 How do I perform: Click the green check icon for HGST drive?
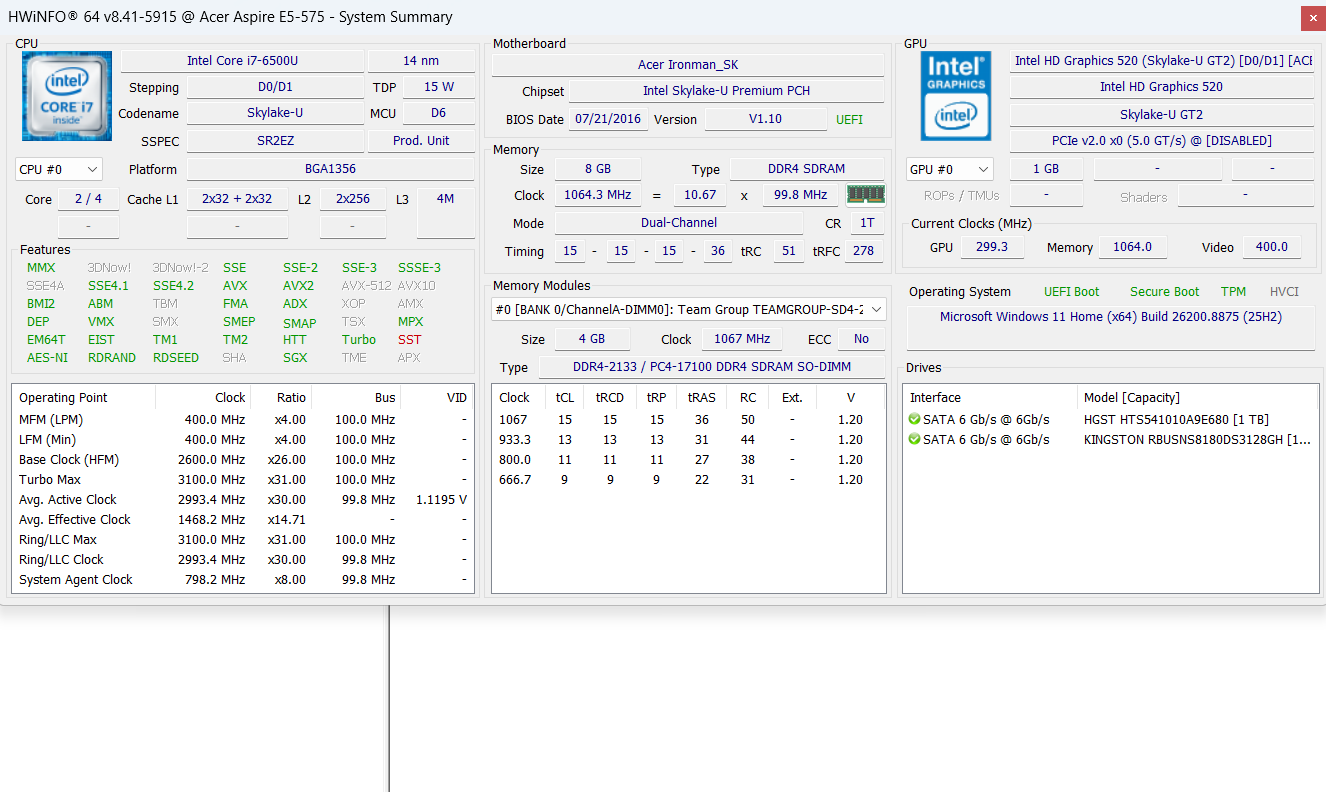pos(914,419)
